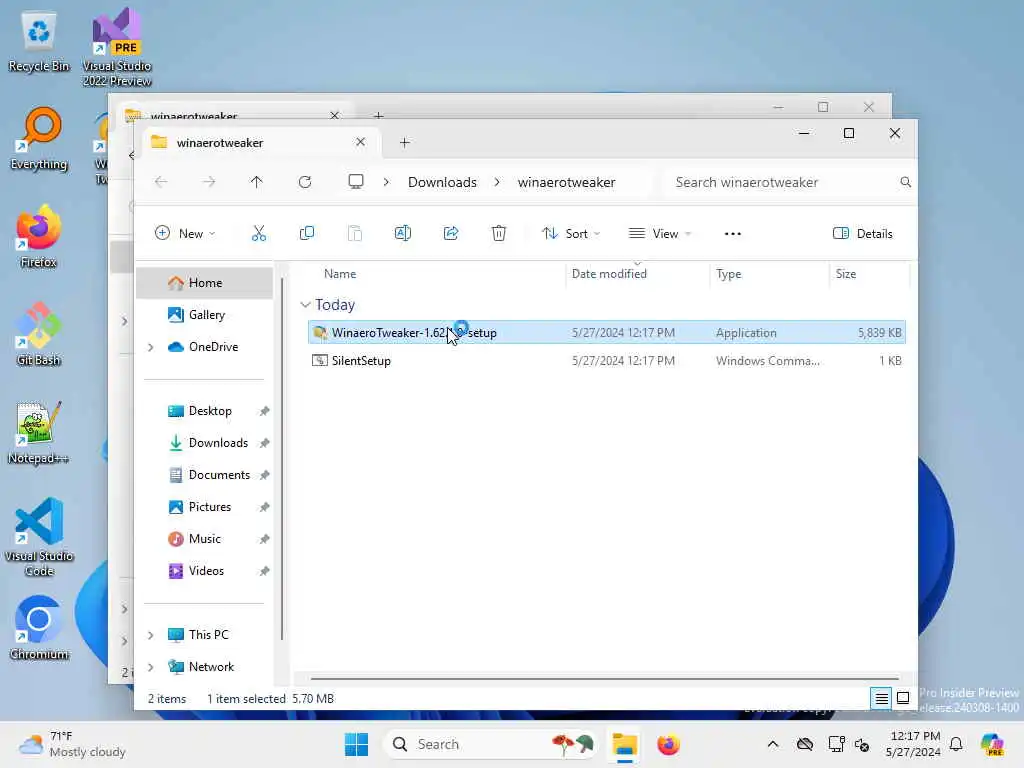Click the taskbar clock showing 12:17 PM
The height and width of the screenshot is (768, 1024).
click(x=914, y=744)
